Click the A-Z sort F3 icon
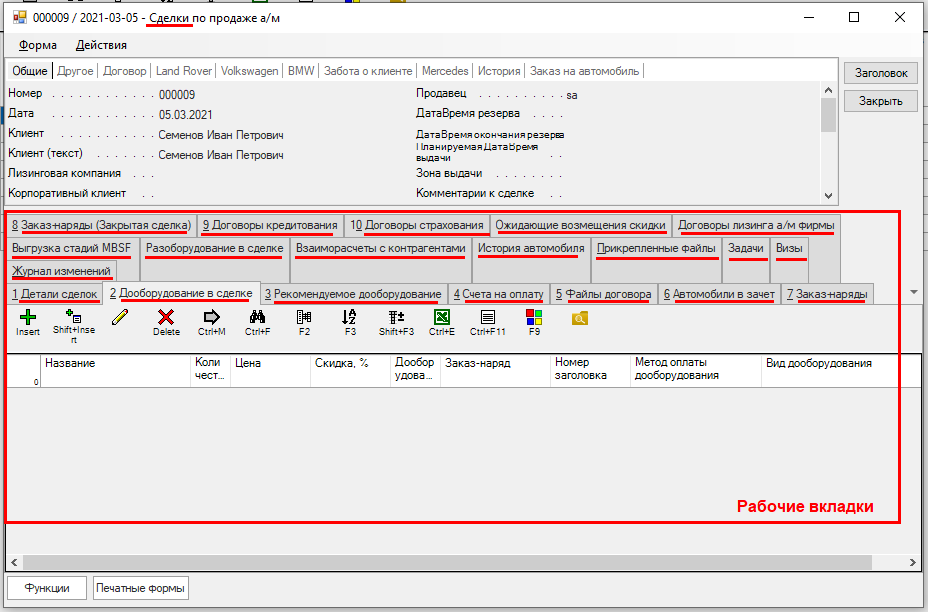Screen dimensions: 928x612 pyautogui.click(x=349, y=317)
